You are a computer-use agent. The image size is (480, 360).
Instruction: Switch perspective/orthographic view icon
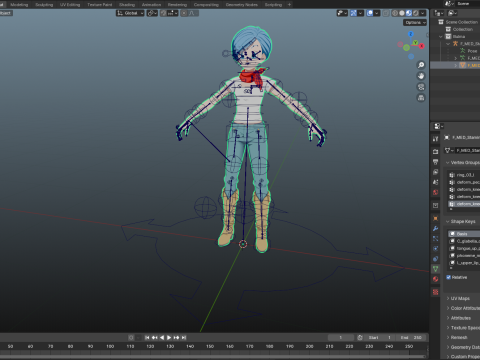click(421, 98)
